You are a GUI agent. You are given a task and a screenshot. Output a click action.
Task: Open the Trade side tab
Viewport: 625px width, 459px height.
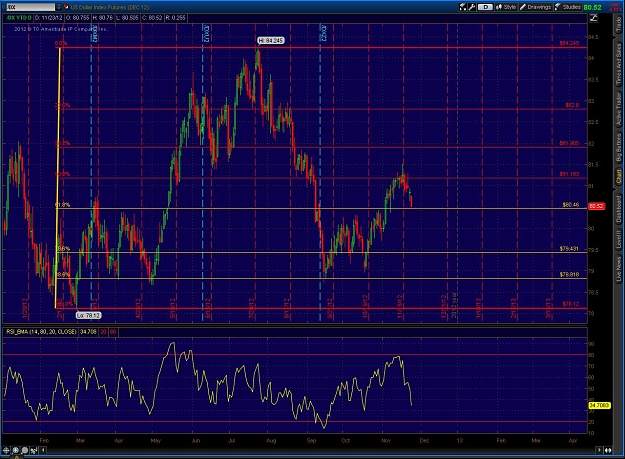tap(619, 25)
